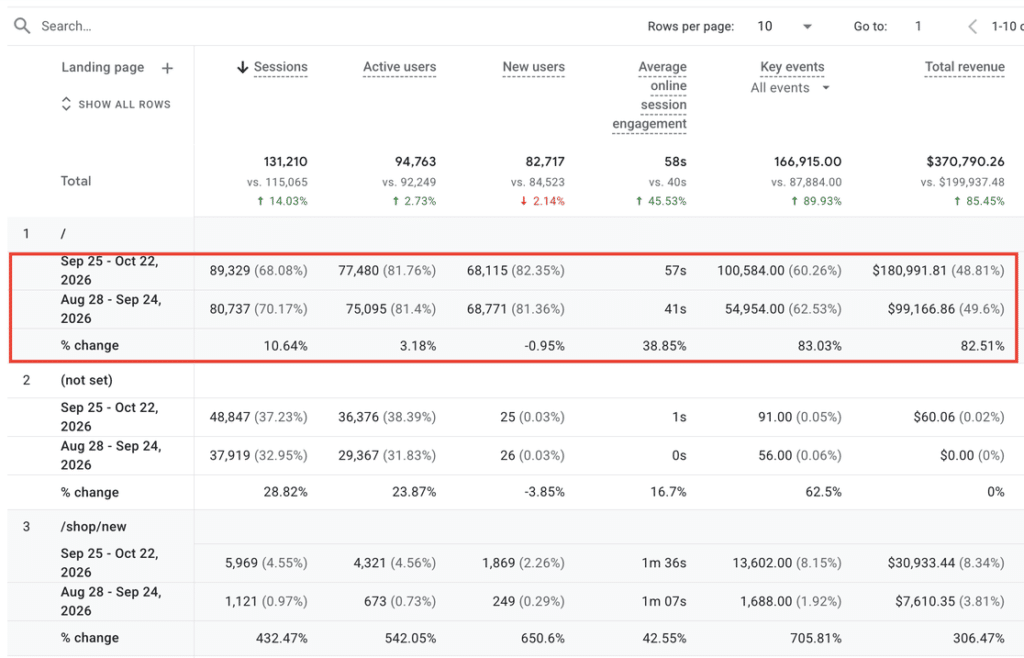The width and height of the screenshot is (1024, 658).
Task: Sort by Average online session engagement column
Action: pyautogui.click(x=649, y=95)
